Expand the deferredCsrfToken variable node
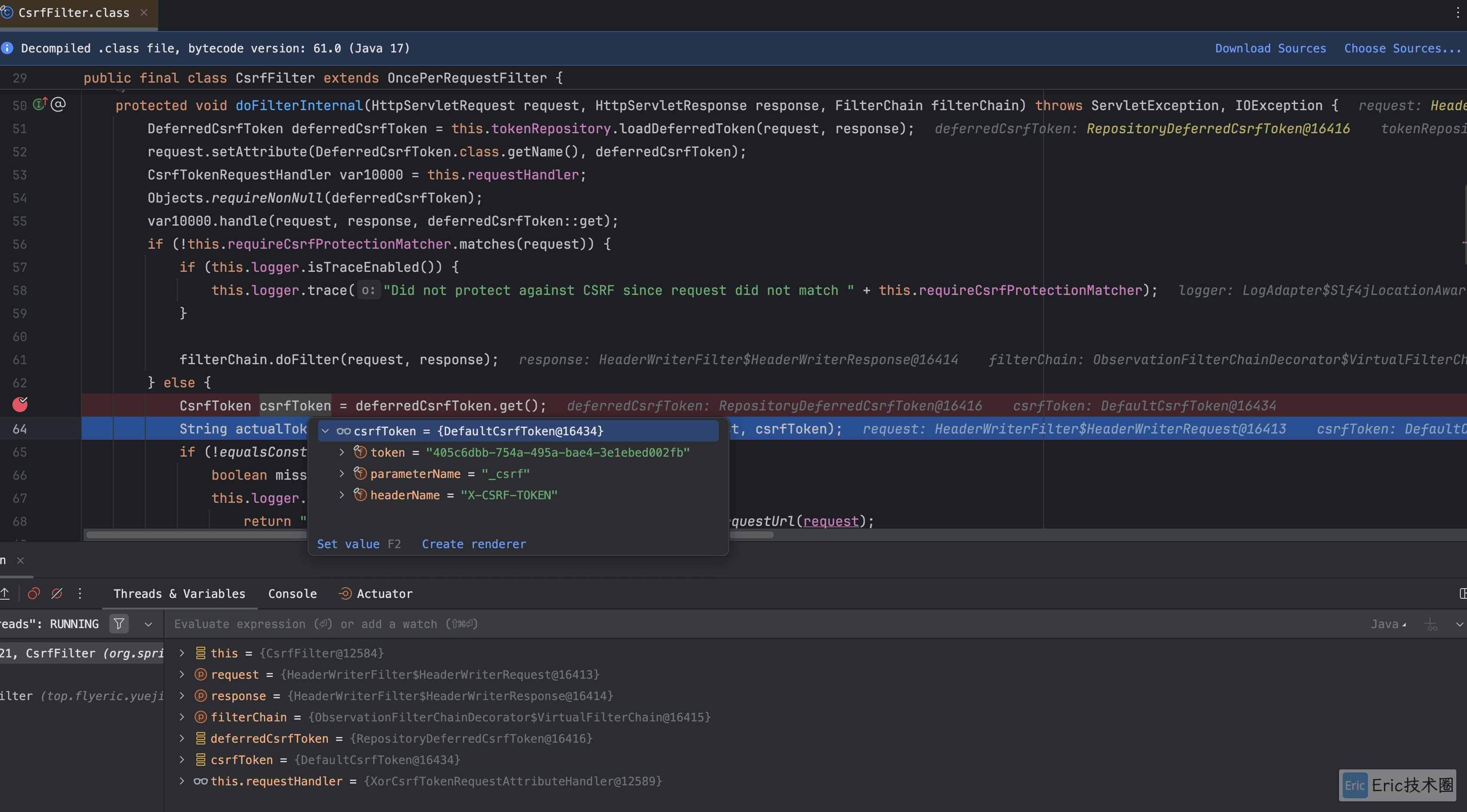This screenshot has height=812, width=1467. pyautogui.click(x=182, y=739)
